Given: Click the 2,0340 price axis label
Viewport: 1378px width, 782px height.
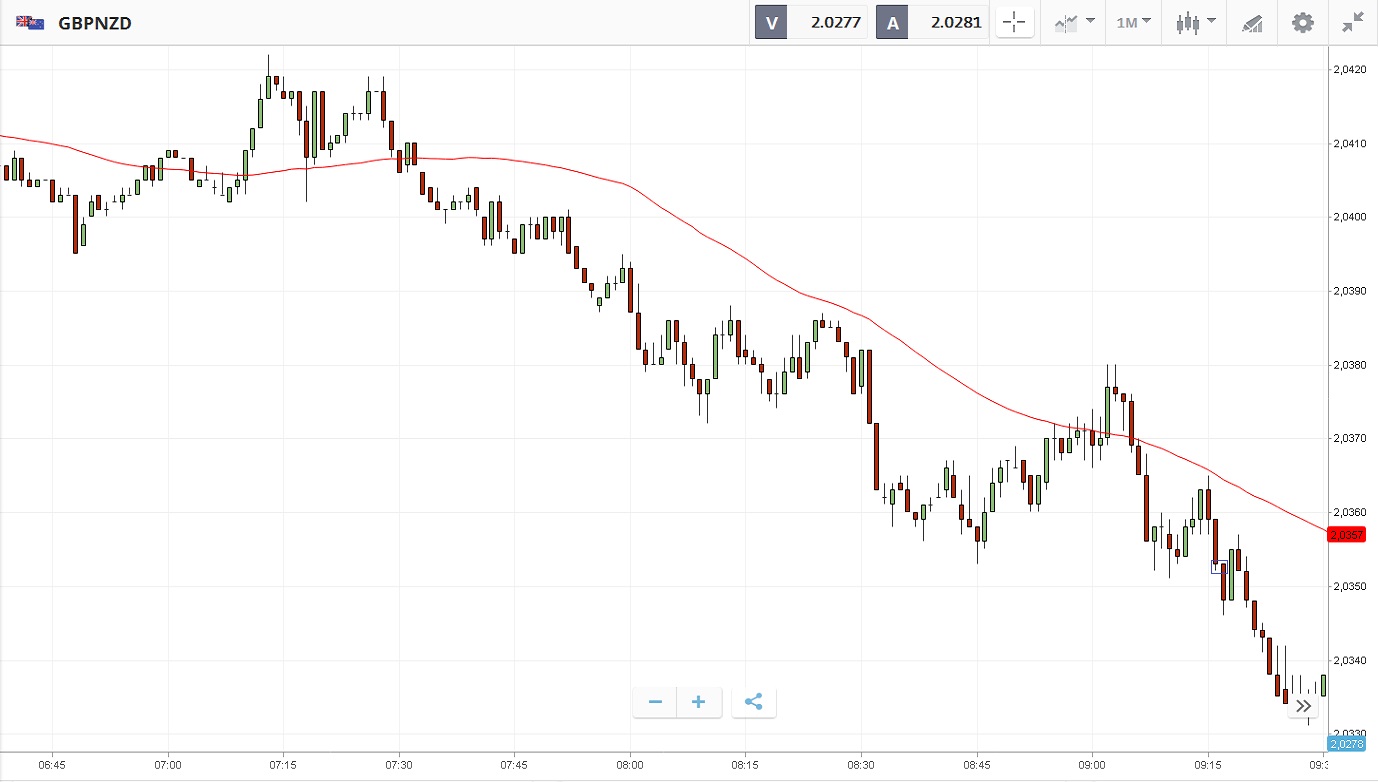Looking at the screenshot, I should point(1349,660).
